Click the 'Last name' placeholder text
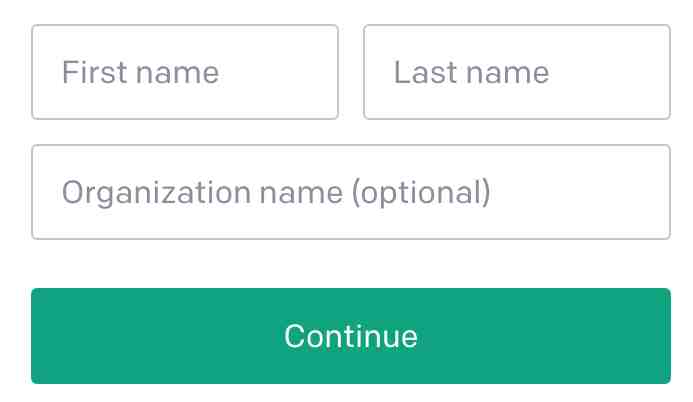This screenshot has width=693, height=402. coord(471,72)
